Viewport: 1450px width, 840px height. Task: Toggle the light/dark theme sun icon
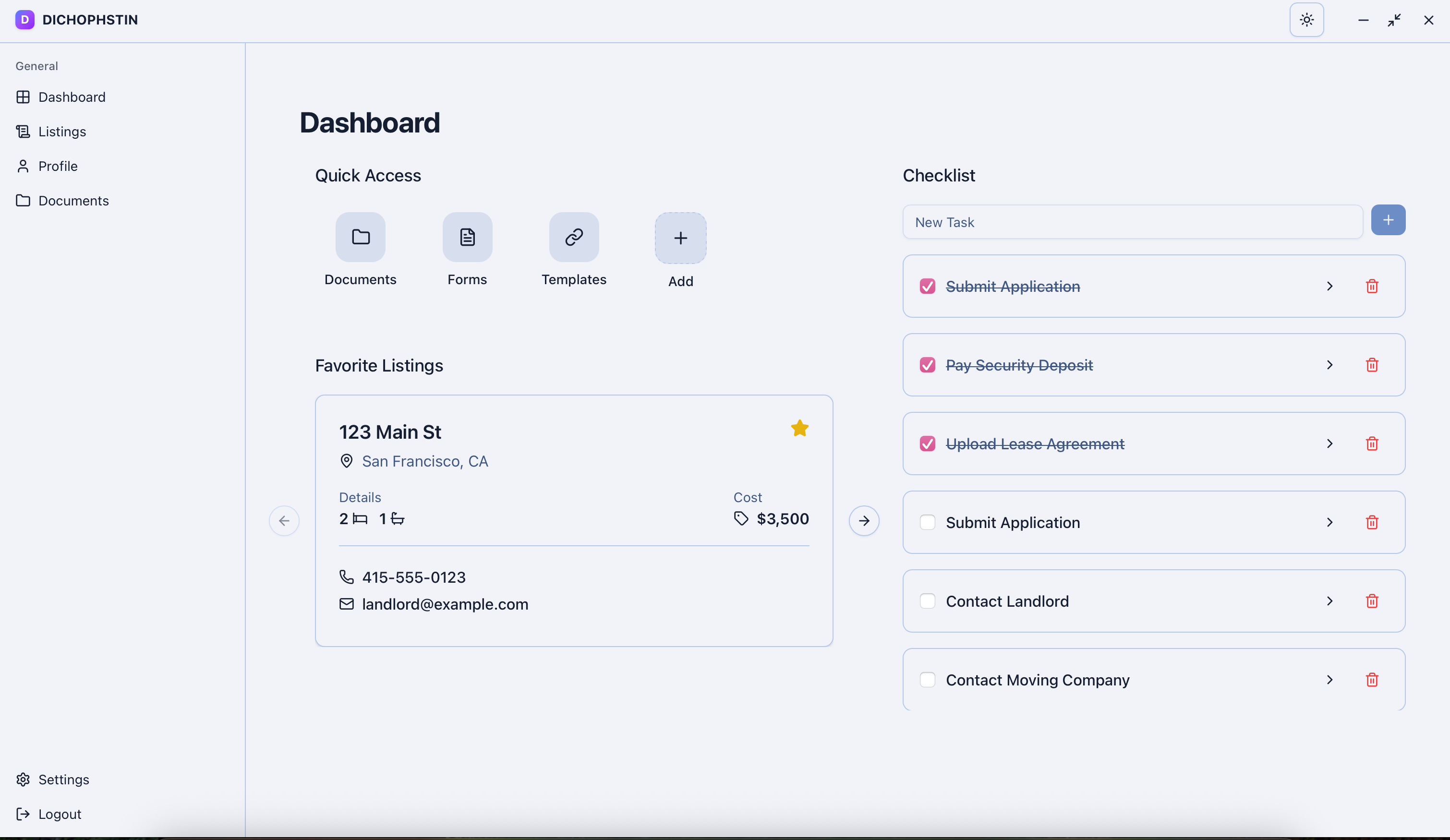1306,20
